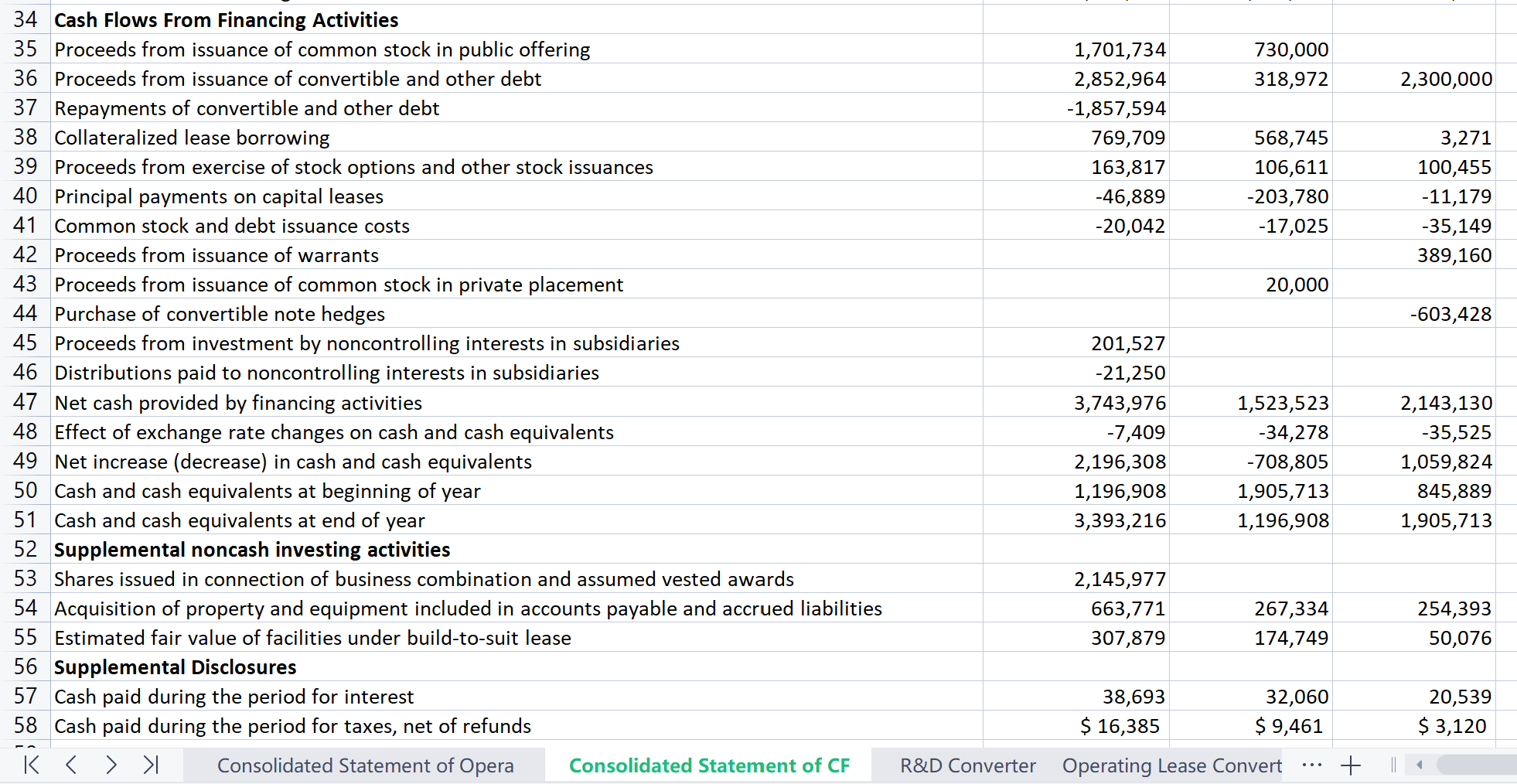The width and height of the screenshot is (1517, 784).
Task: Select 'Cash and cash equivalents at beginning of year'
Action: (516, 490)
